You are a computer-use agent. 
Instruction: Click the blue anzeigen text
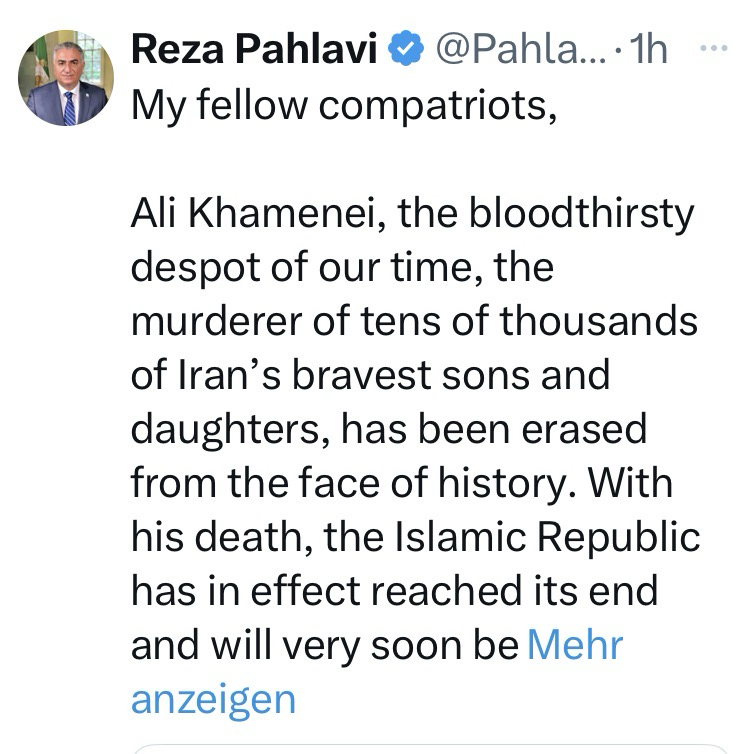pos(214,698)
